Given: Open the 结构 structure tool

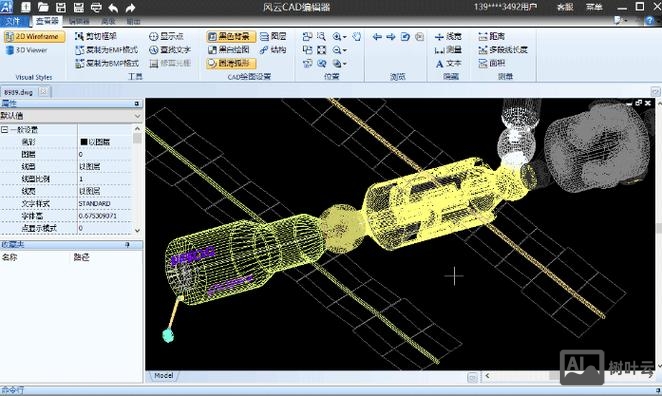Looking at the screenshot, I should (x=273, y=50).
